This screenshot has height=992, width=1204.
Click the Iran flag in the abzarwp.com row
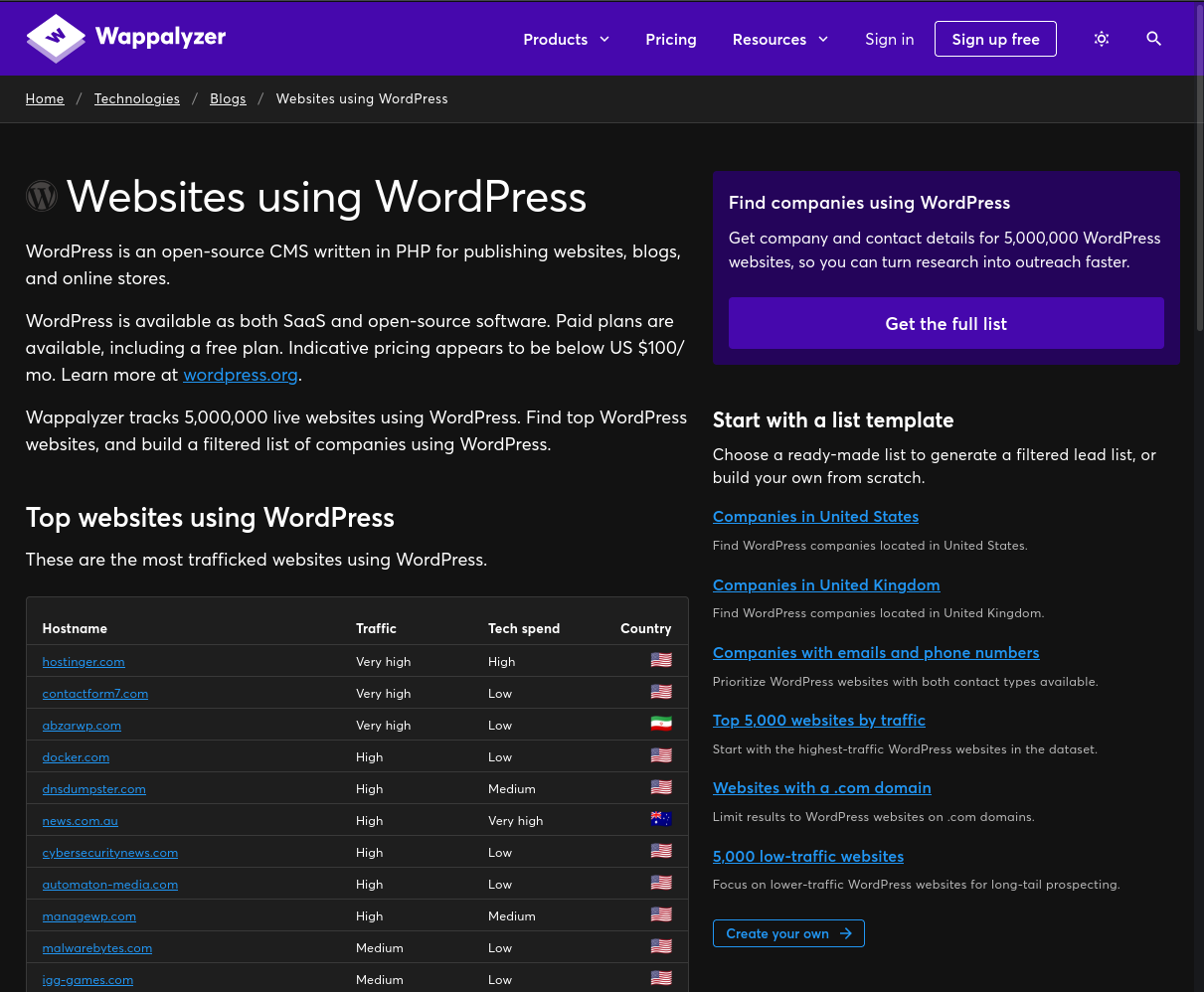[661, 724]
